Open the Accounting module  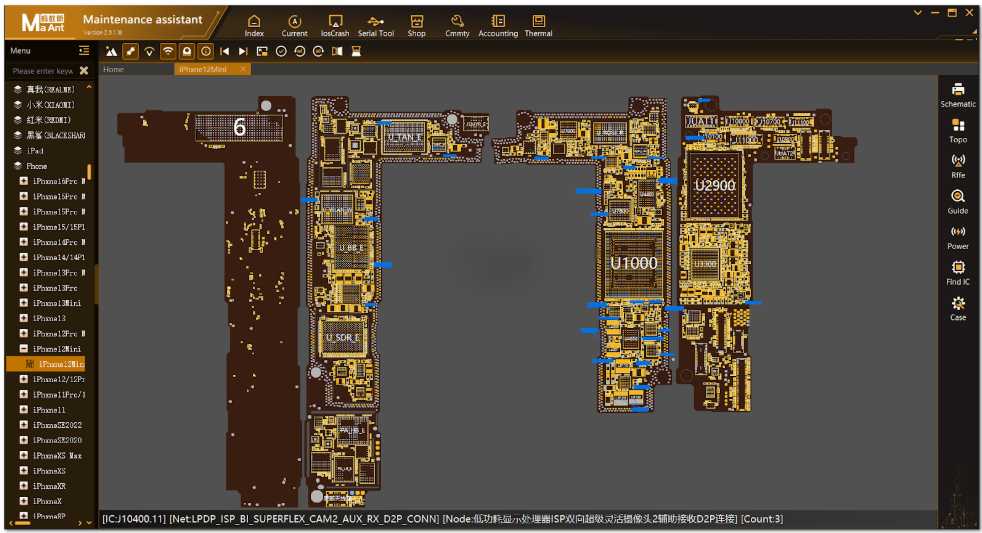pos(498,26)
